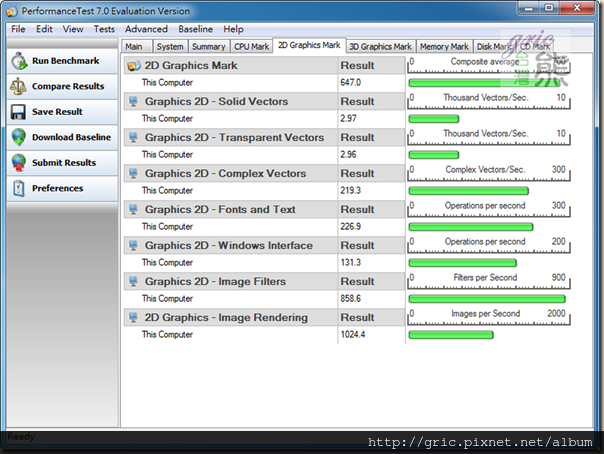Switch to the Disk Mark tab
Viewport: 604px width, 454px height.
494,47
